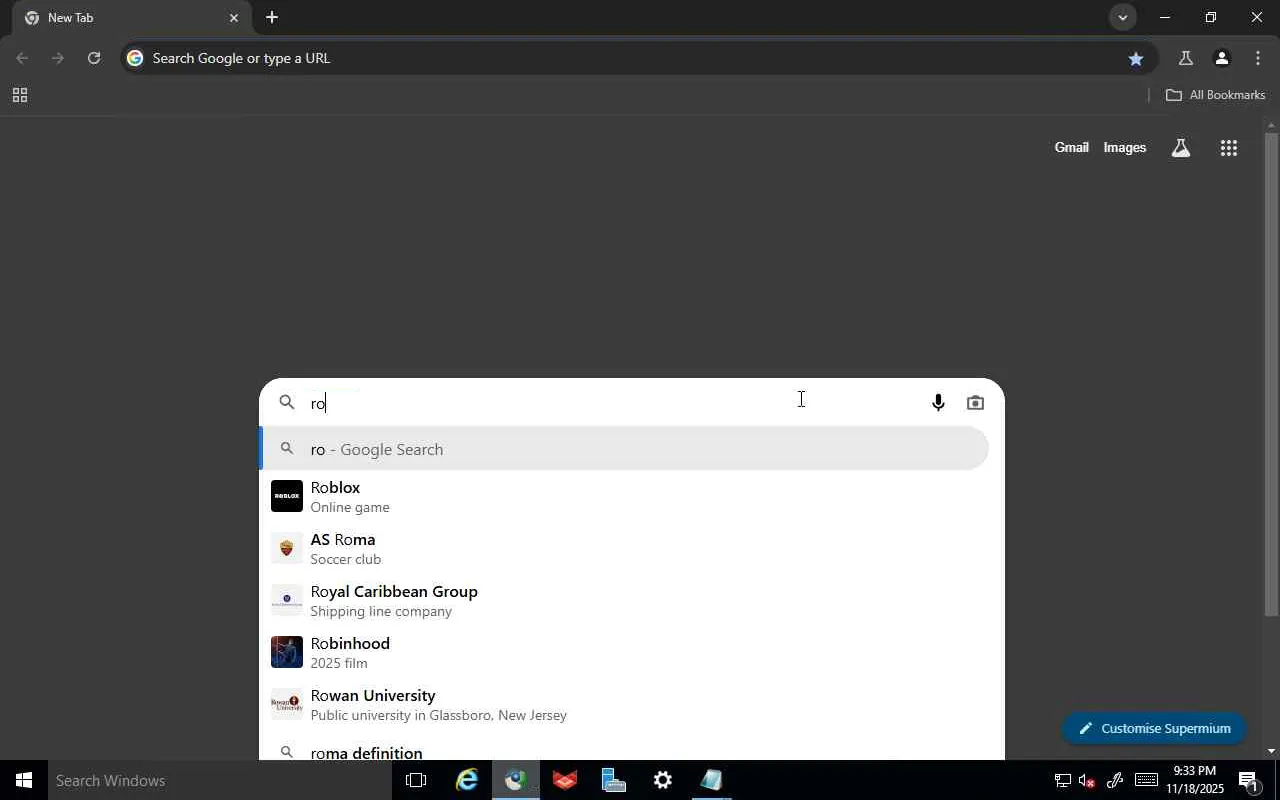
Task: Open Search Labs flask icon on page
Action: [1181, 148]
